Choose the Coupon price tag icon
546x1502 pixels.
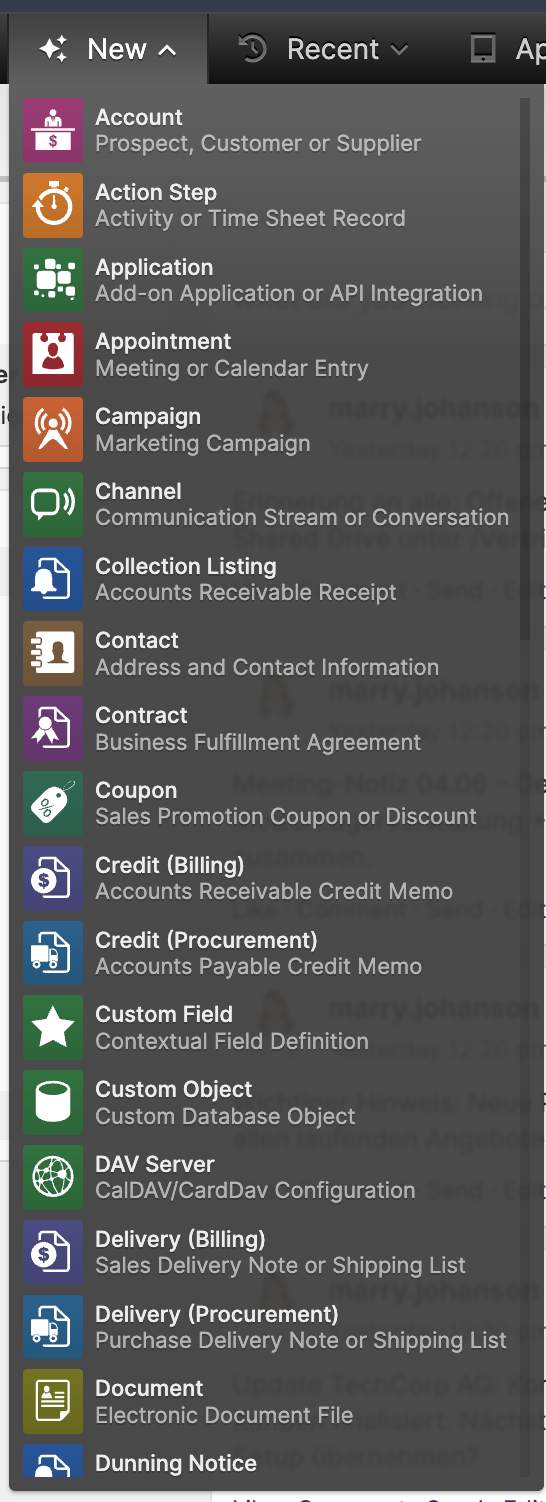pyautogui.click(x=53, y=803)
